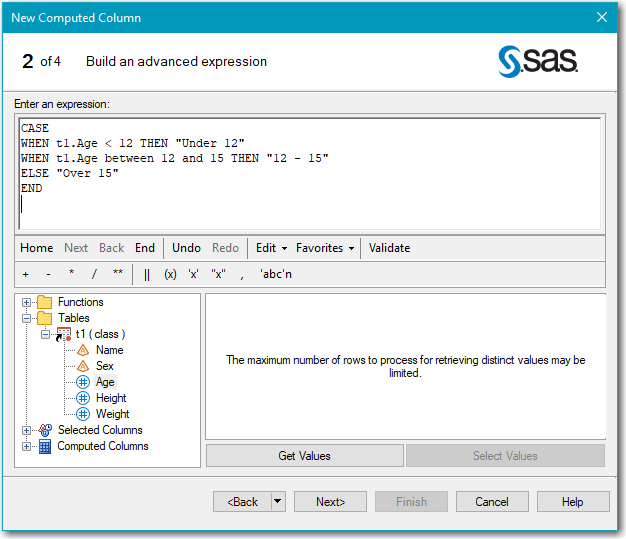Expand the Functions tree node
626x539 pixels.
pos(27,302)
